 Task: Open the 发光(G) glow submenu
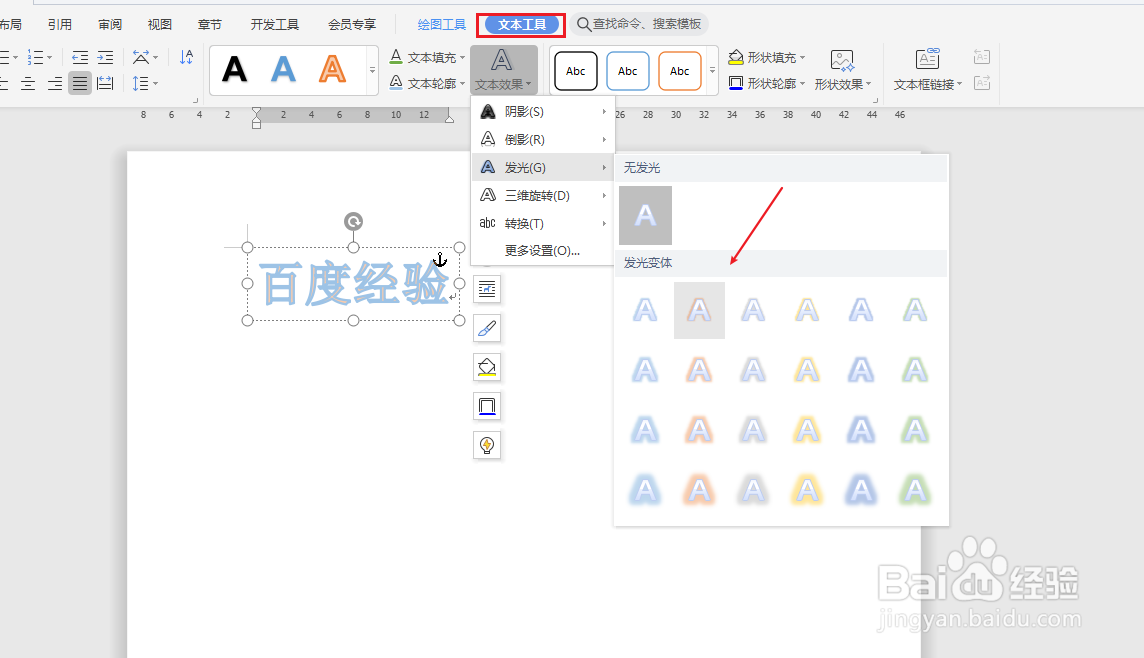click(x=543, y=168)
